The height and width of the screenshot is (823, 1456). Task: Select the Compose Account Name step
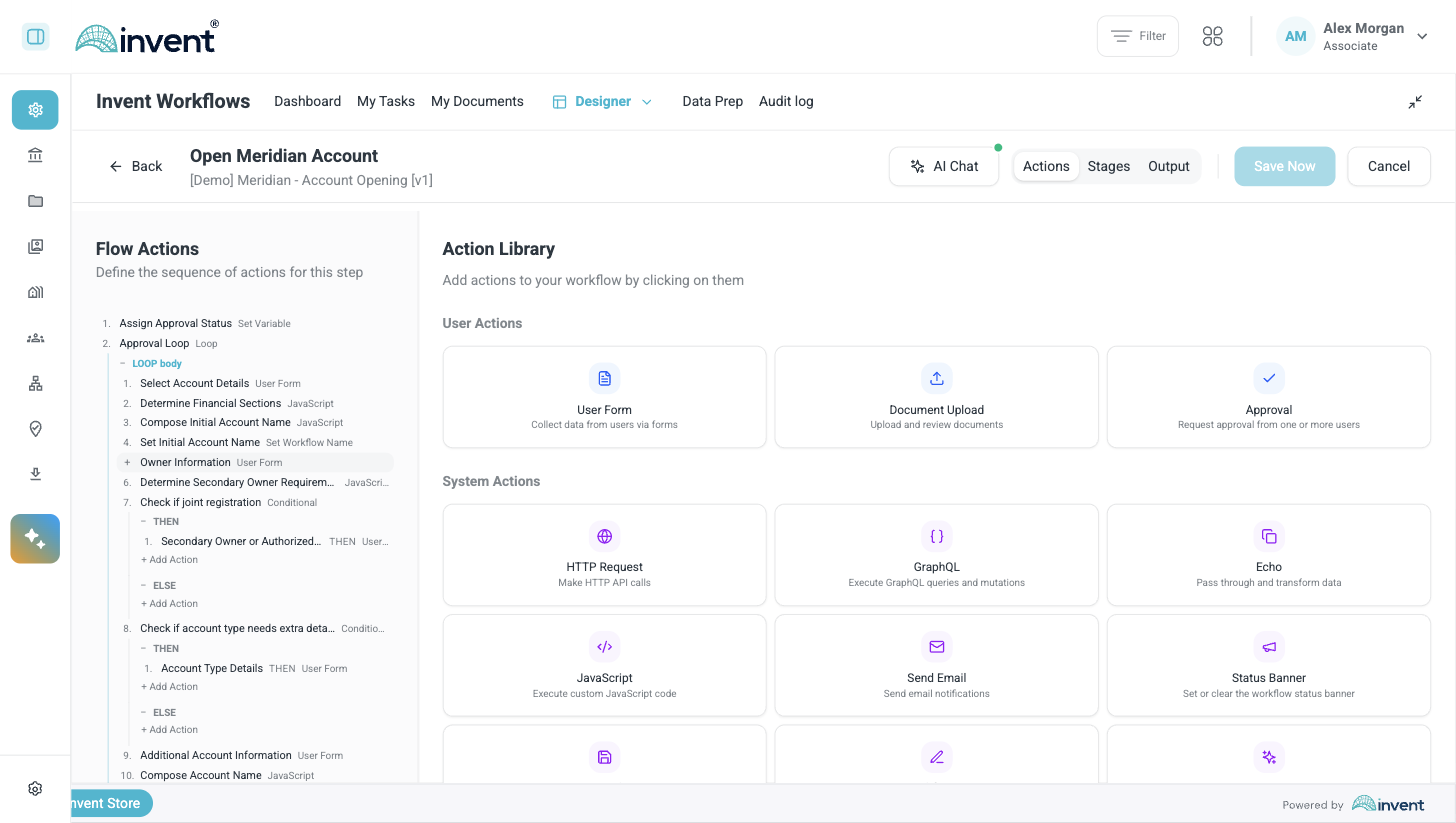click(201, 776)
